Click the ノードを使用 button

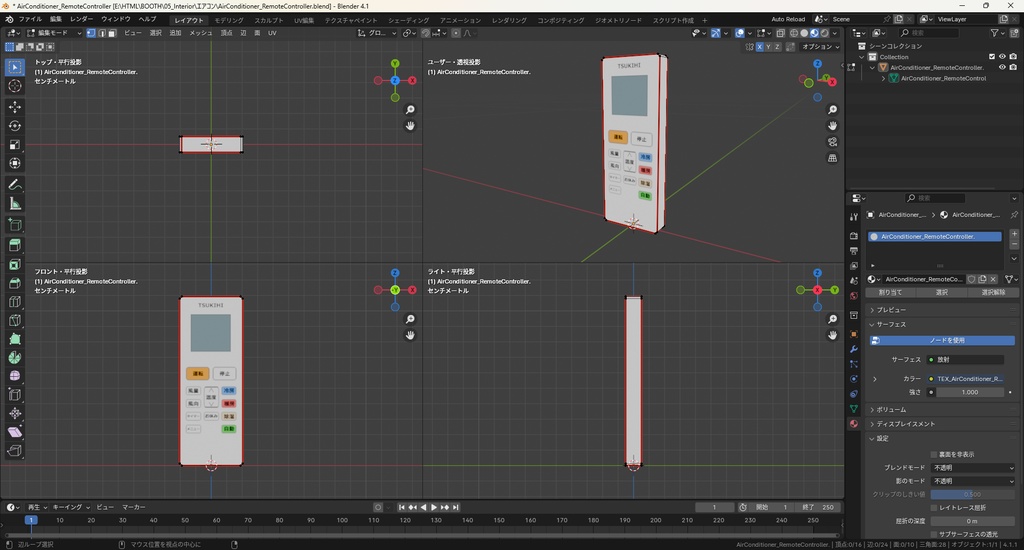click(x=946, y=340)
